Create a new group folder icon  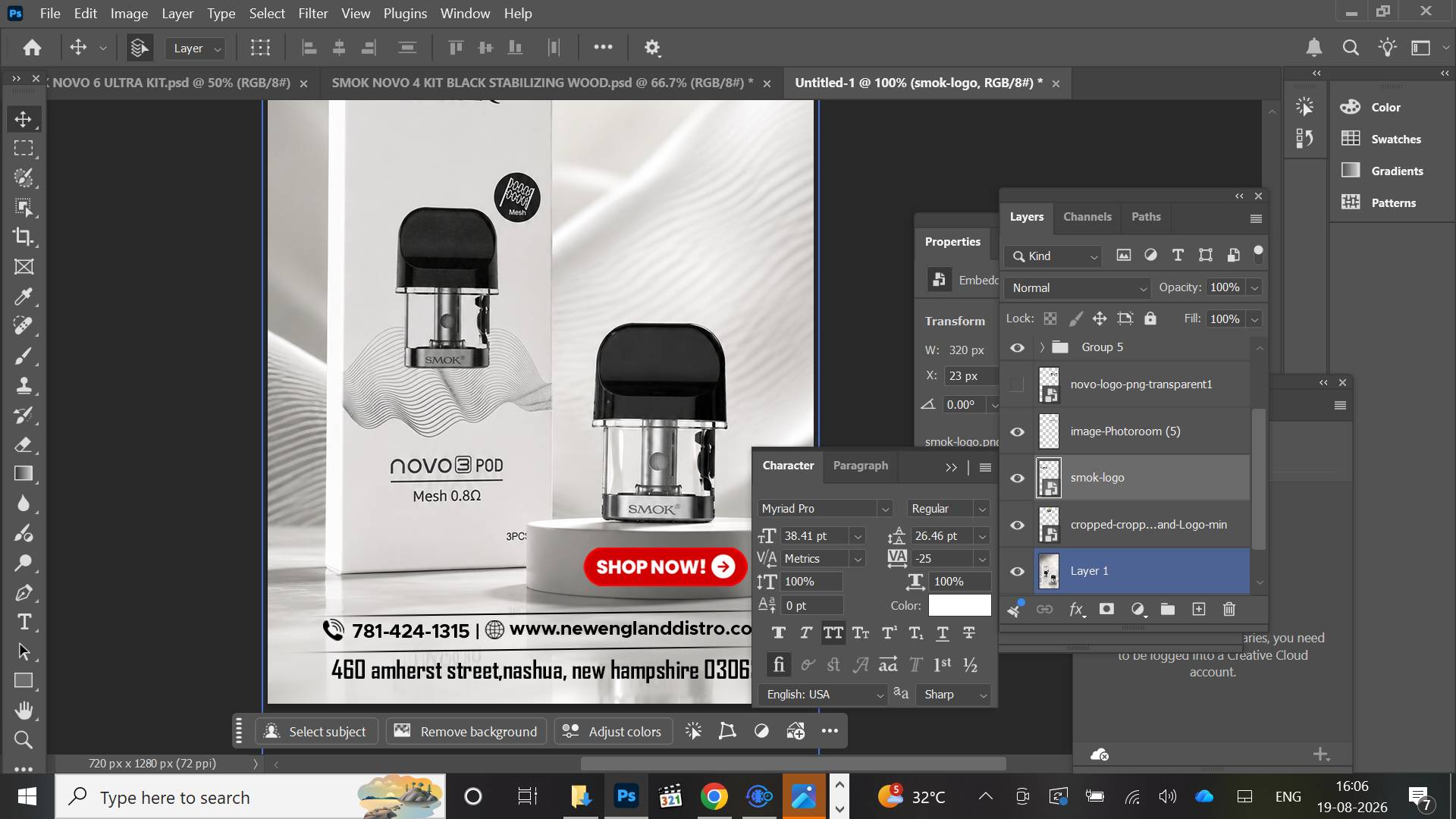tap(1168, 609)
